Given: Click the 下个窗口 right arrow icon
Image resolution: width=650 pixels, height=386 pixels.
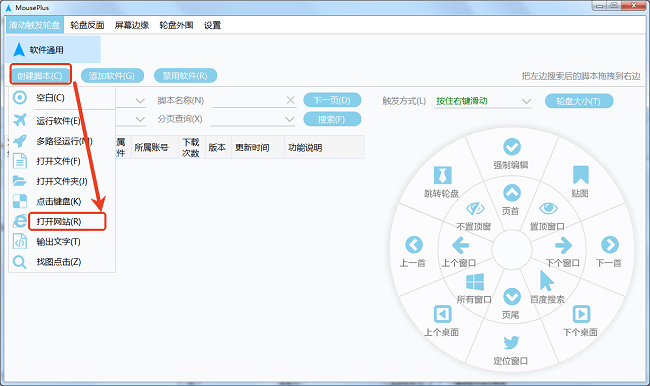Looking at the screenshot, I should coord(563,245).
